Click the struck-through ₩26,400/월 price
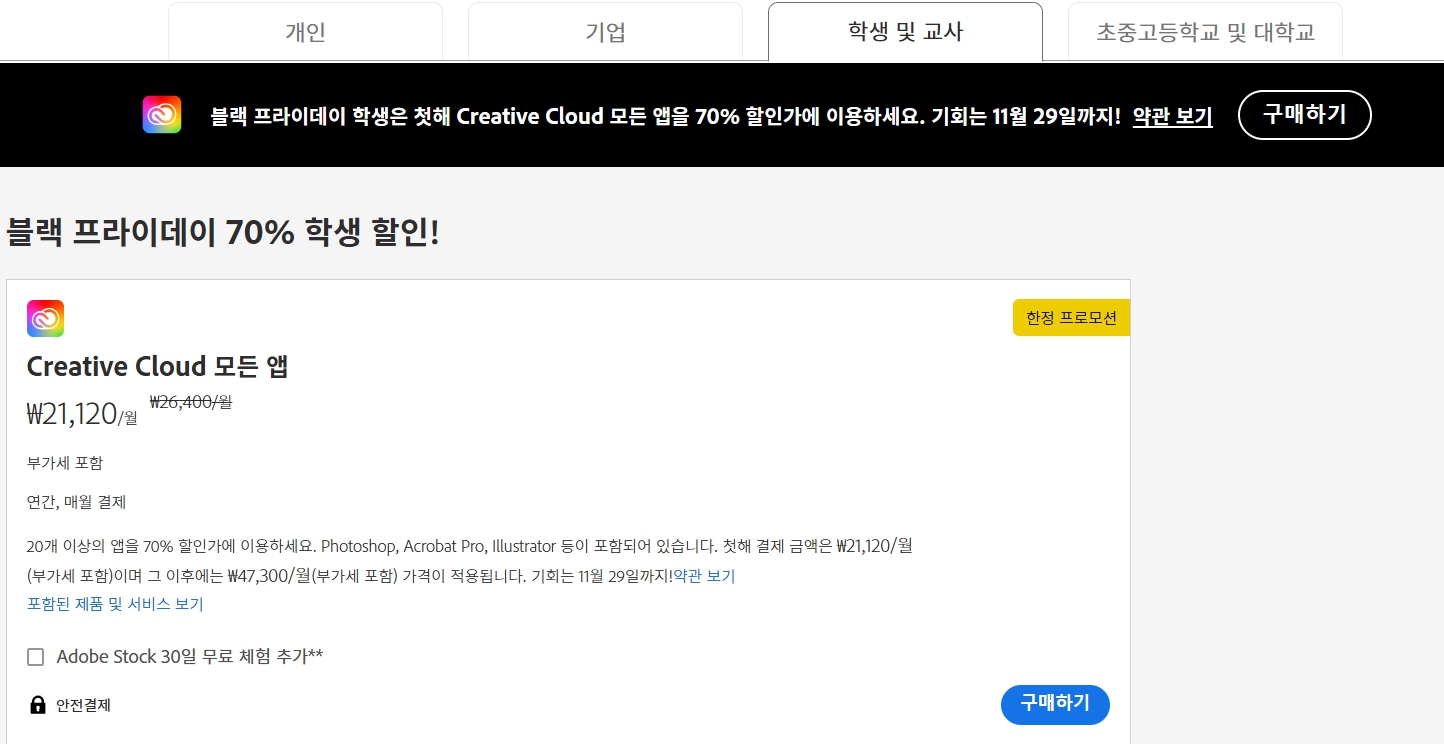 (x=191, y=402)
